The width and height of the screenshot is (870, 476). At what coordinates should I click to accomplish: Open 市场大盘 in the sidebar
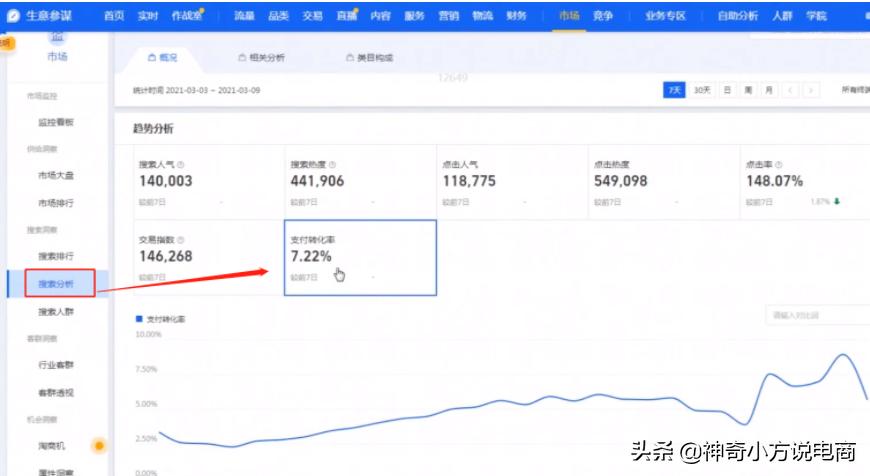click(x=55, y=175)
